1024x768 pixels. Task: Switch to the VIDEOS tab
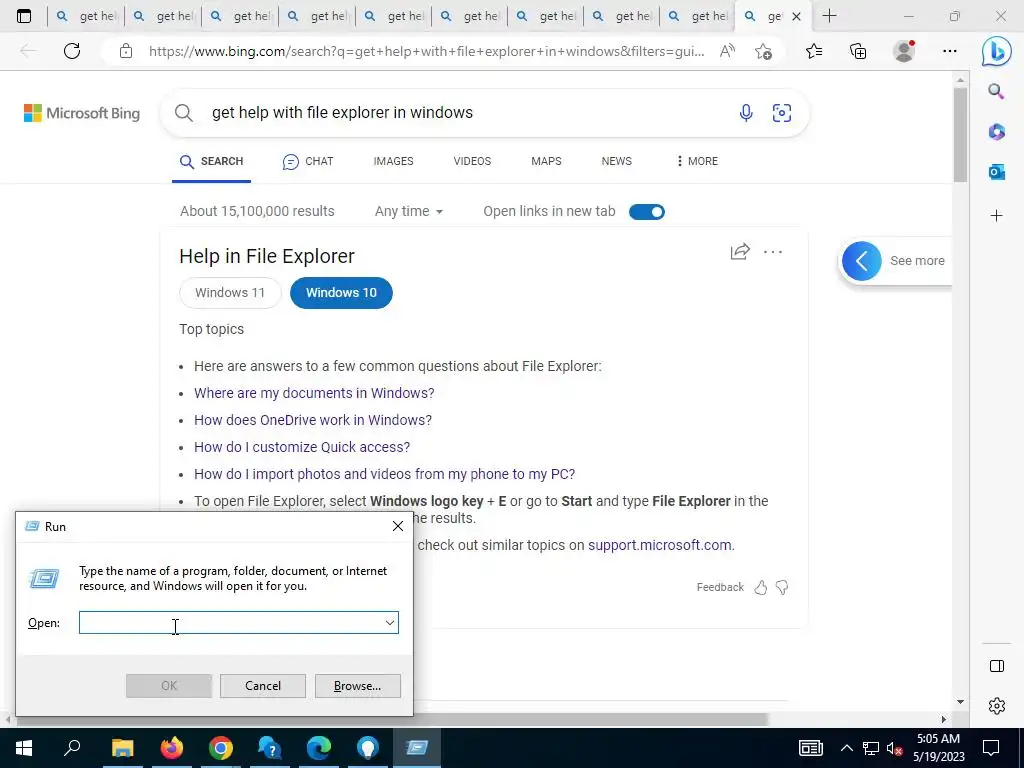click(472, 161)
